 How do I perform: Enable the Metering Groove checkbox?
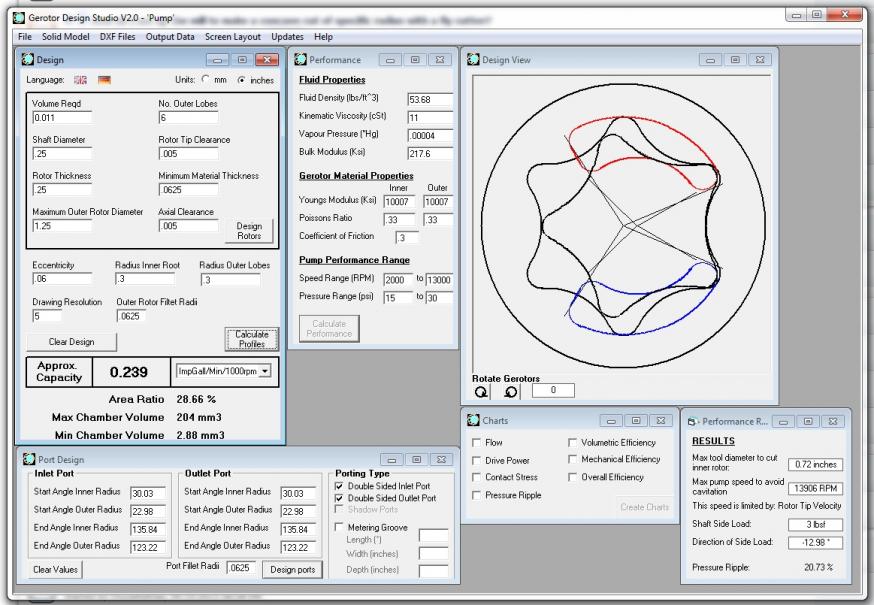coord(341,526)
